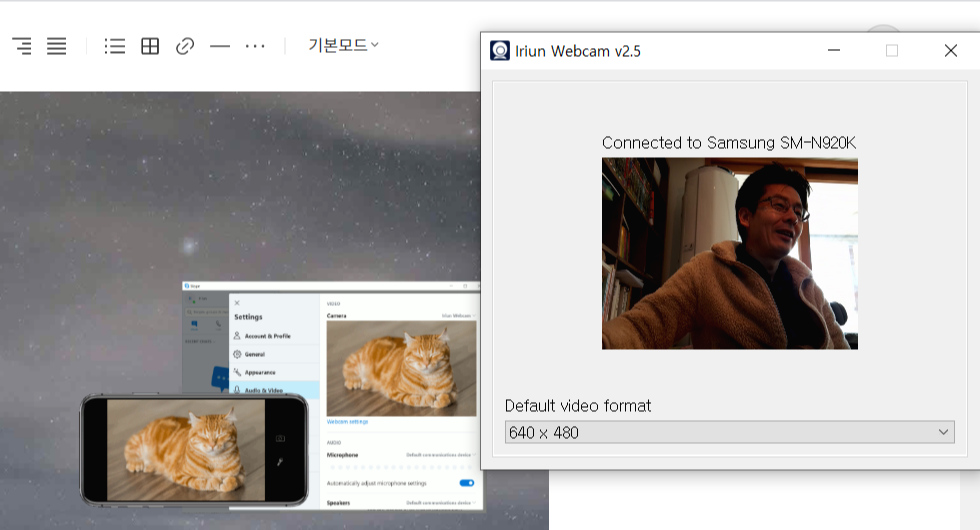The width and height of the screenshot is (980, 530).
Task: Insert a horizontal divider line
Action: click(220, 46)
